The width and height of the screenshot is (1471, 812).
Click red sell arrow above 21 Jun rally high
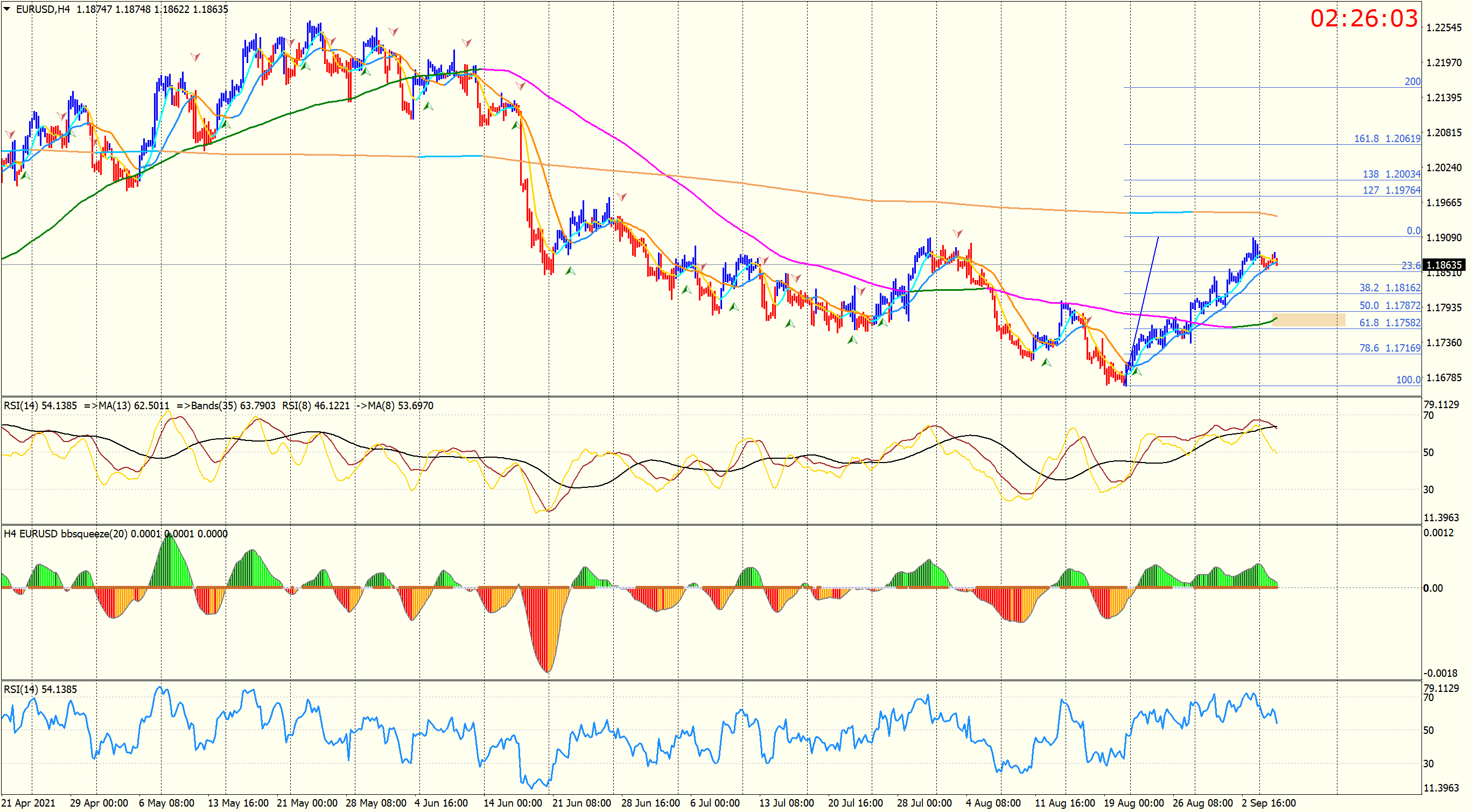[622, 197]
